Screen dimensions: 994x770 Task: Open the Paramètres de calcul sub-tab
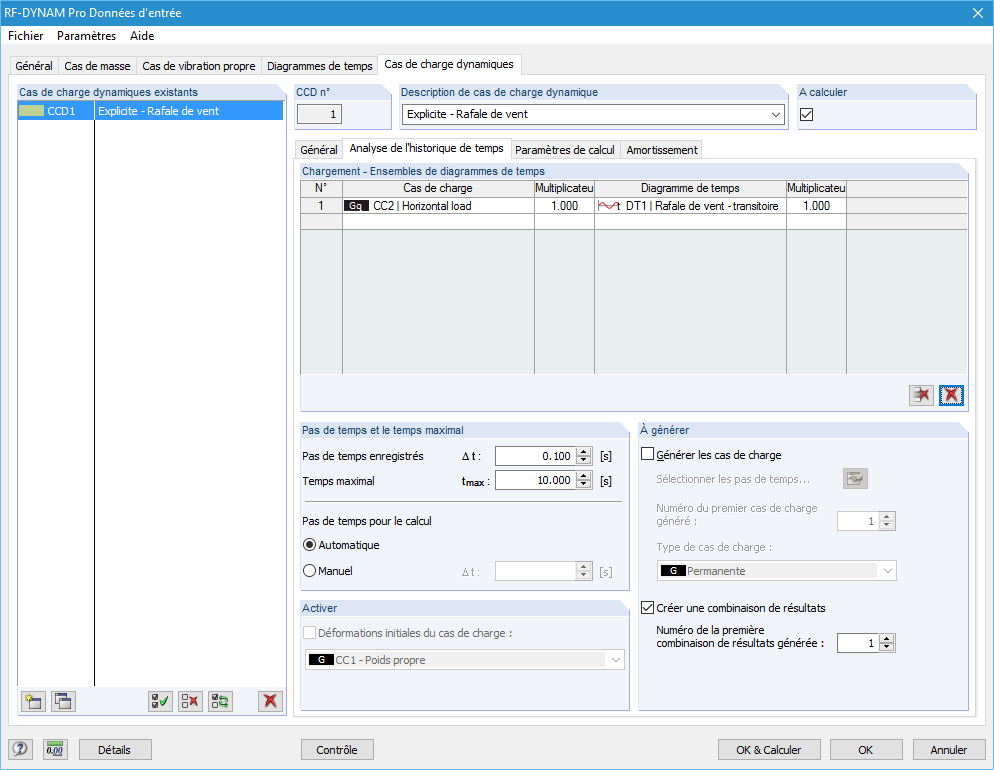pos(565,150)
